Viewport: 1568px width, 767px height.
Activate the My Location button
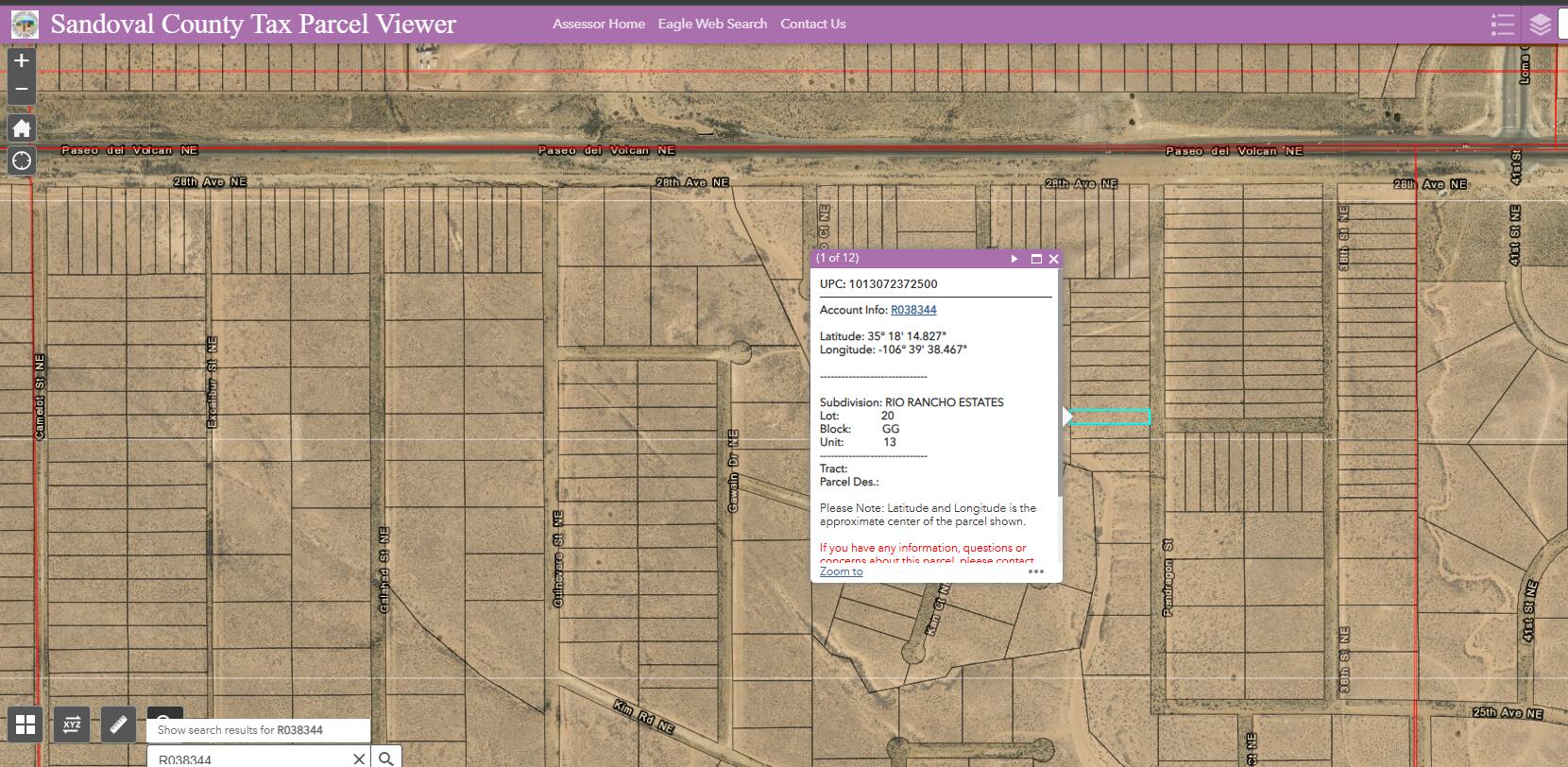[x=22, y=161]
